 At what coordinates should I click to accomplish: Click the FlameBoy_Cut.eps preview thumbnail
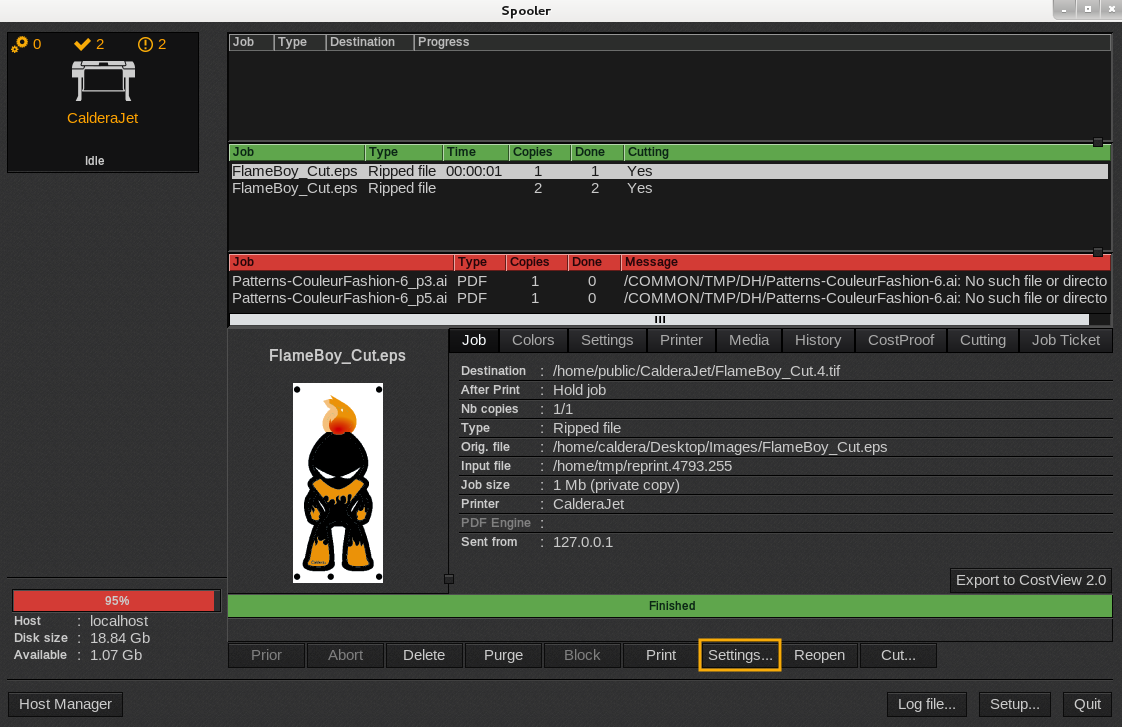(338, 482)
